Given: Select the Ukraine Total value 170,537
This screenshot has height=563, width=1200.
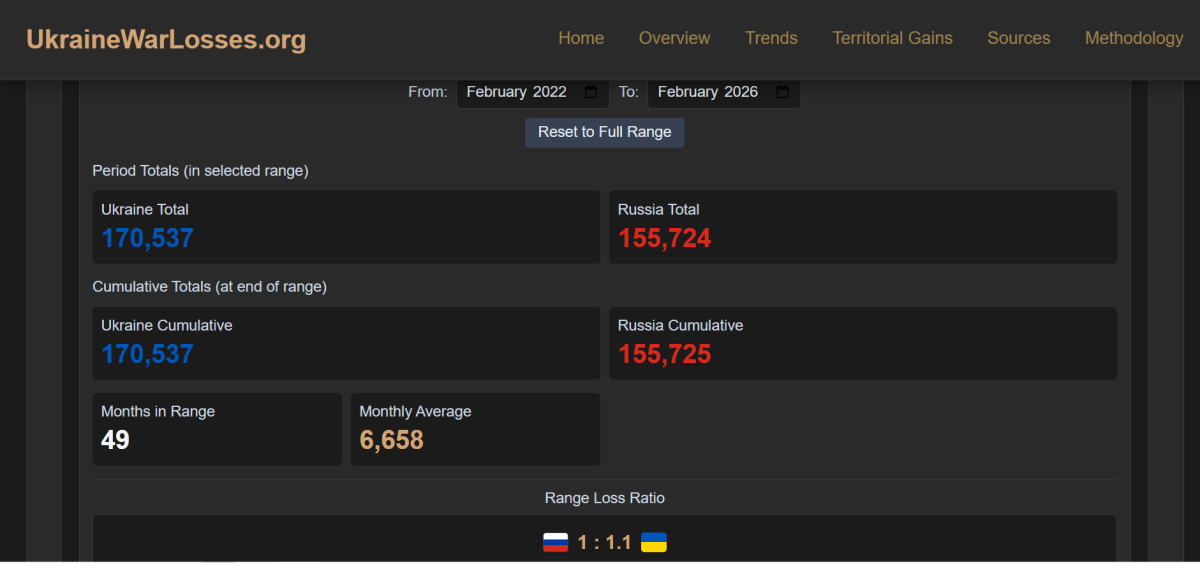Looking at the screenshot, I should 147,239.
